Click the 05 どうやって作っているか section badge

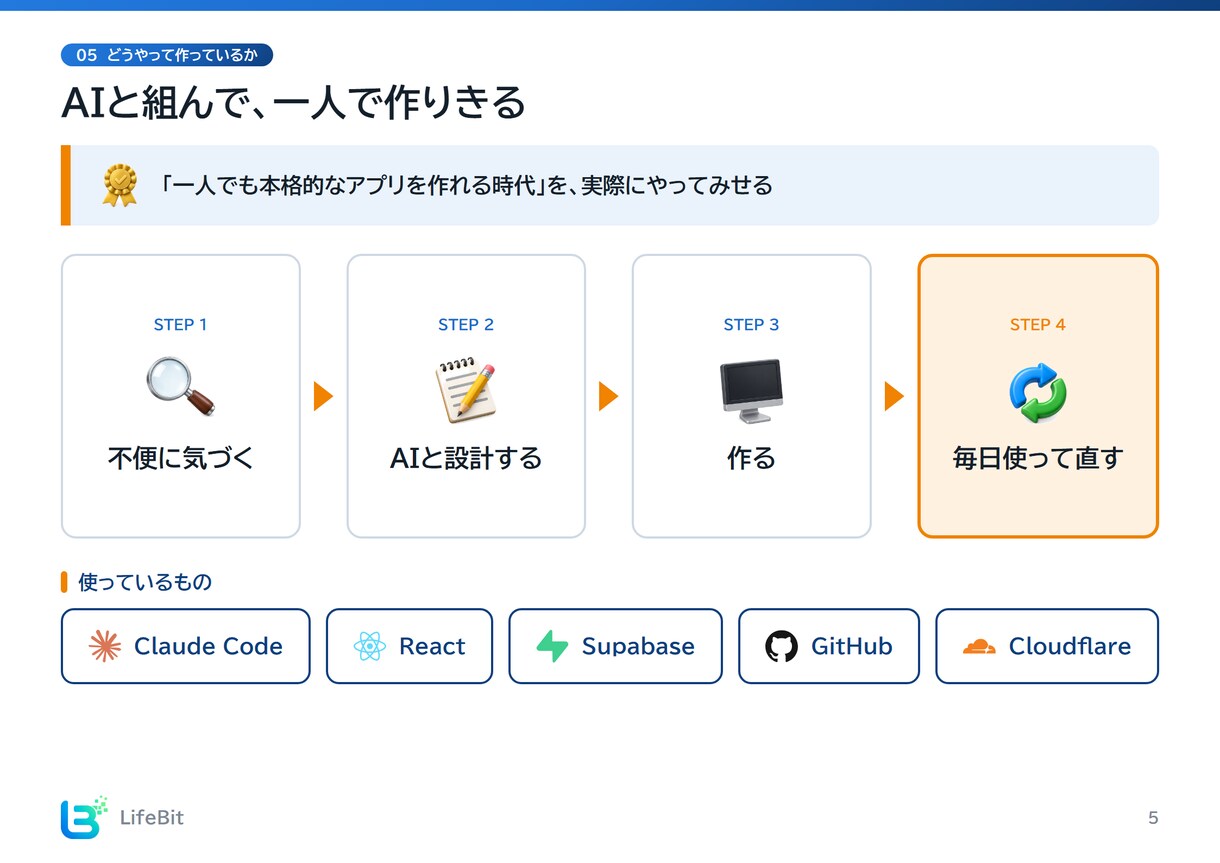tap(167, 55)
